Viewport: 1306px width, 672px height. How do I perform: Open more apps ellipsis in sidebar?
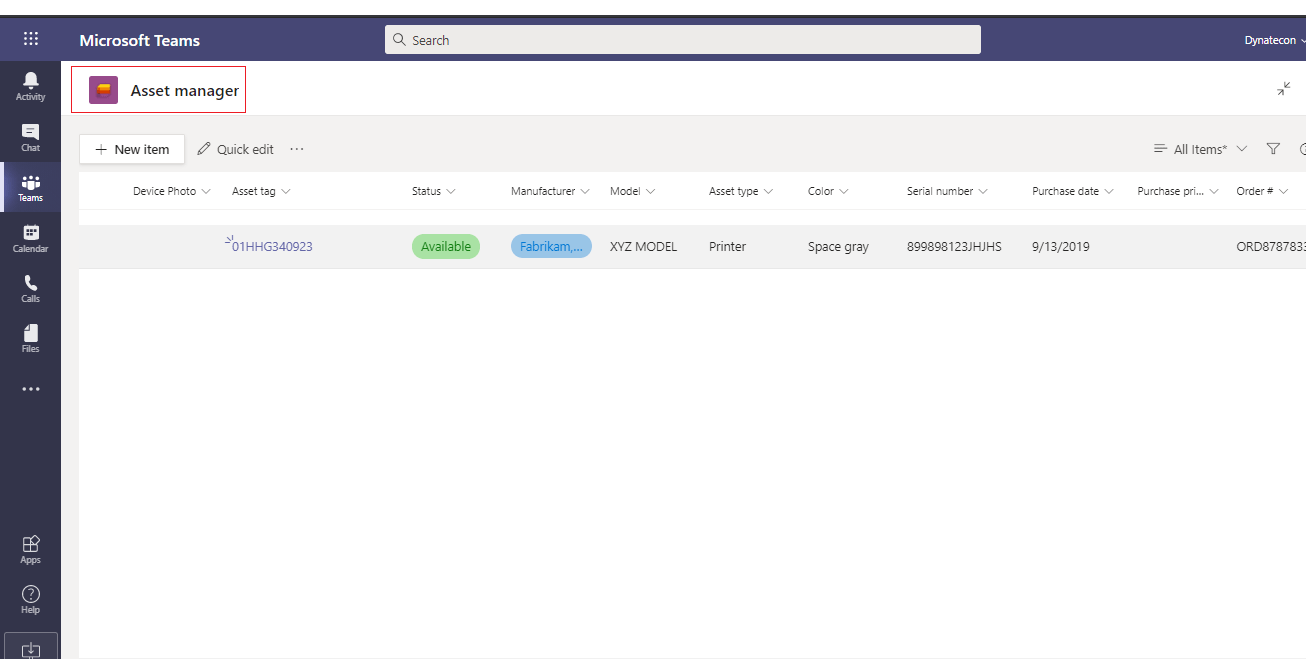coord(30,389)
